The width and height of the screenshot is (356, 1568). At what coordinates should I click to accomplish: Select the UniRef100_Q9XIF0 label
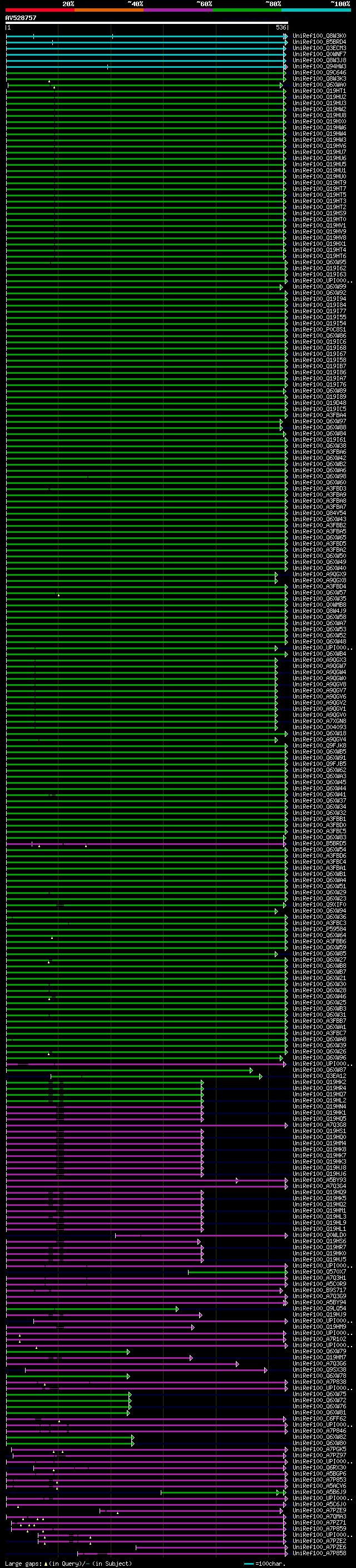319,905
